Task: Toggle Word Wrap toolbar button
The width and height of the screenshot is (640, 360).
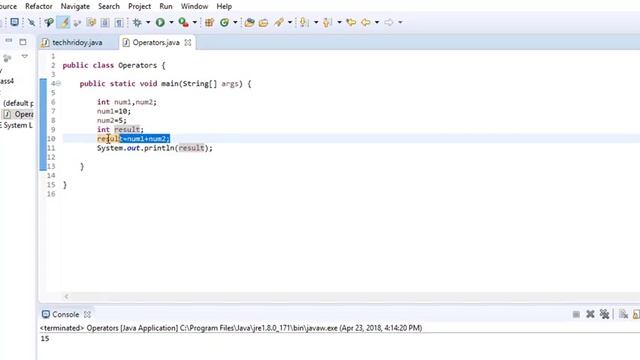Action: (x=91, y=22)
